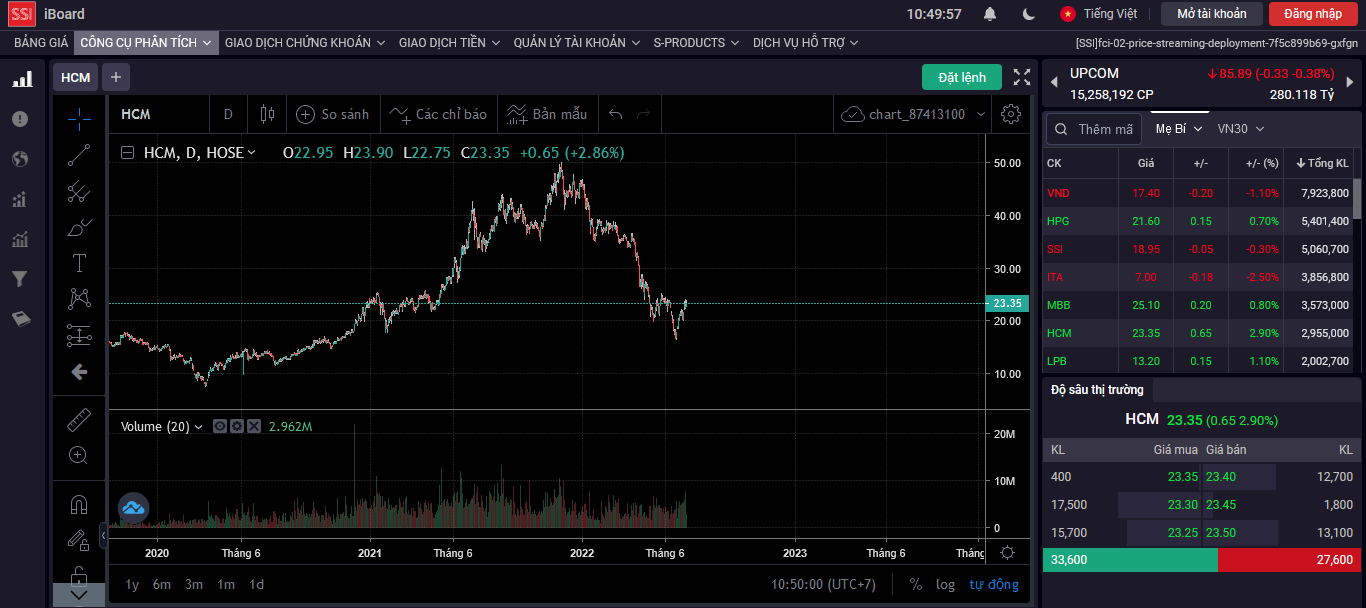Toggle tự động auto scale
The height and width of the screenshot is (608, 1366).
pos(994,584)
